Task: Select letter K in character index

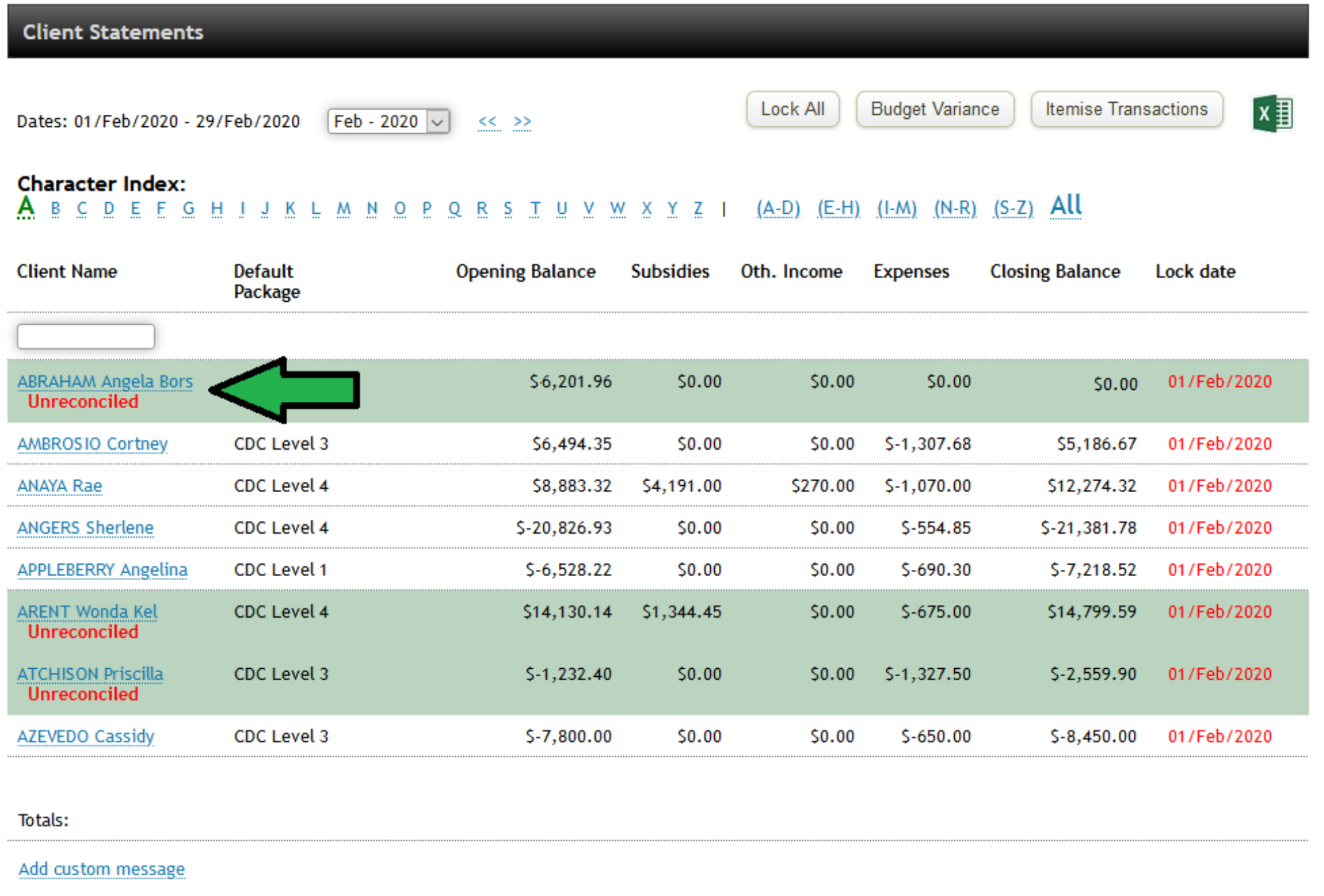Action: pyautogui.click(x=290, y=208)
